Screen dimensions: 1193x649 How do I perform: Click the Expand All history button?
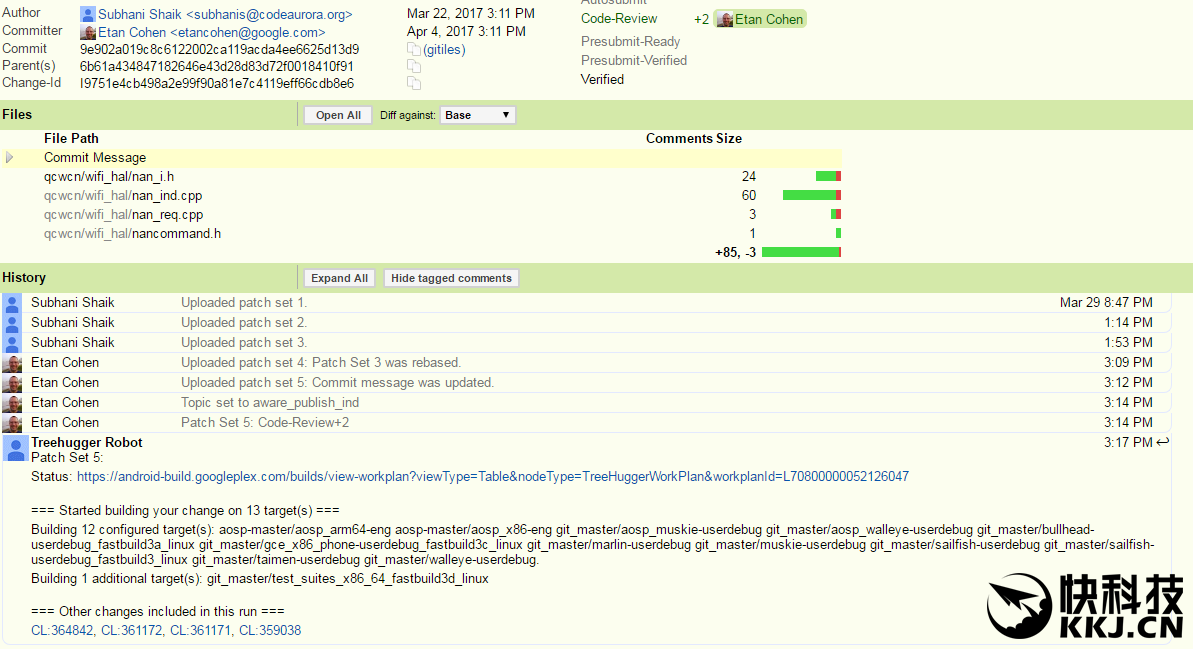(x=339, y=278)
